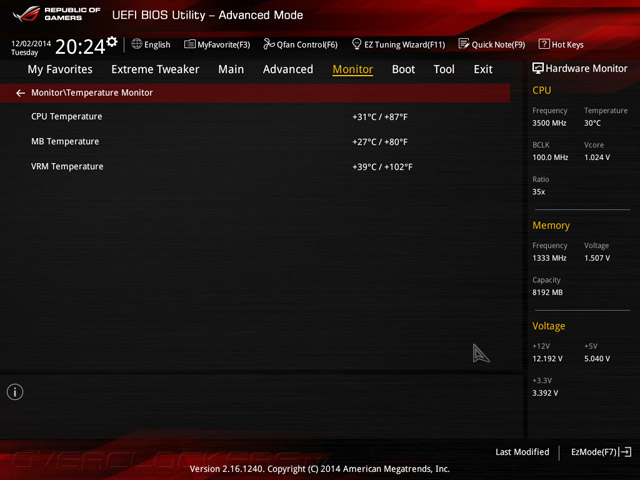640x480 pixels.
Task: Open the My Favorites tab
Action: [60, 69]
